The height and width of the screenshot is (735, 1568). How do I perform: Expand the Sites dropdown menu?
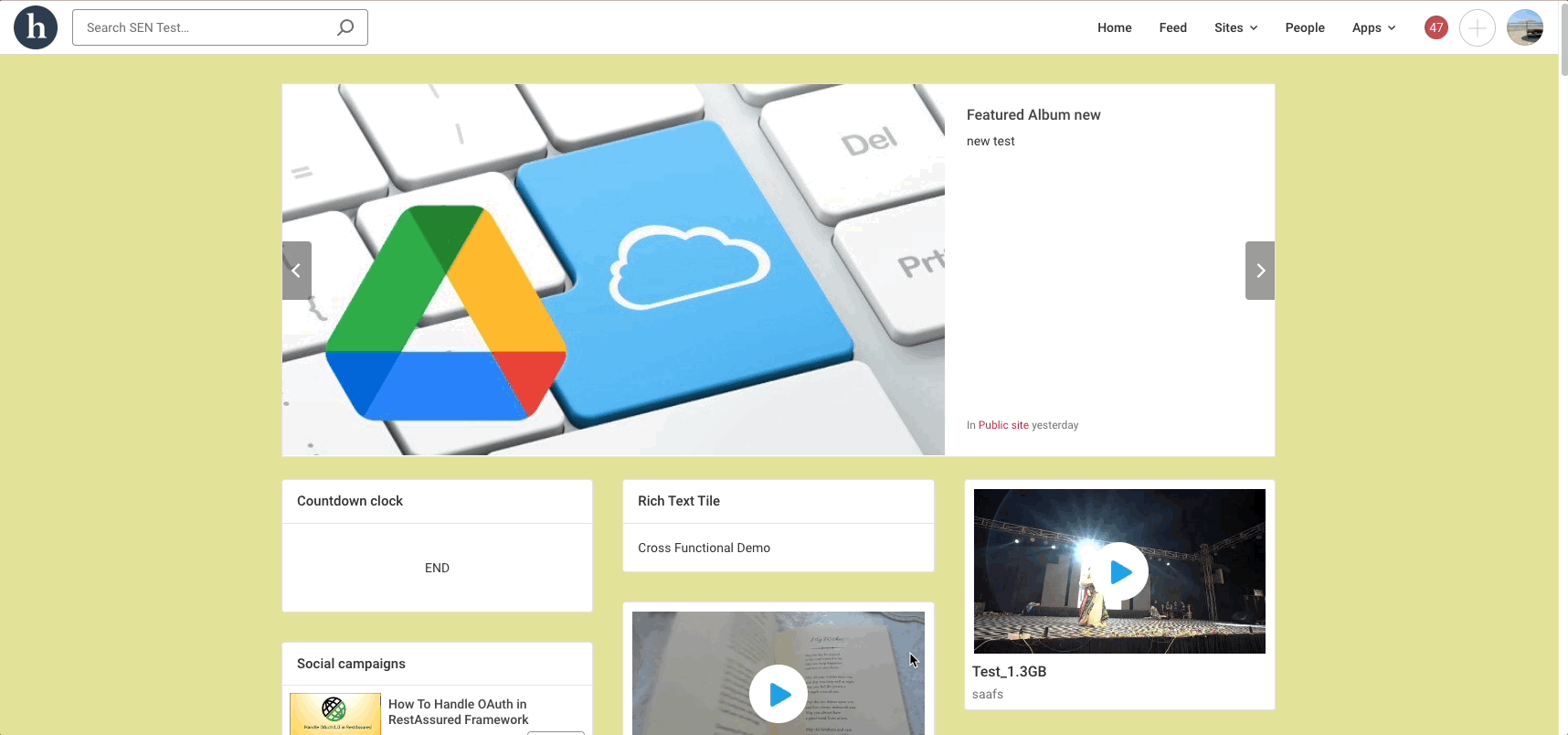coord(1235,27)
